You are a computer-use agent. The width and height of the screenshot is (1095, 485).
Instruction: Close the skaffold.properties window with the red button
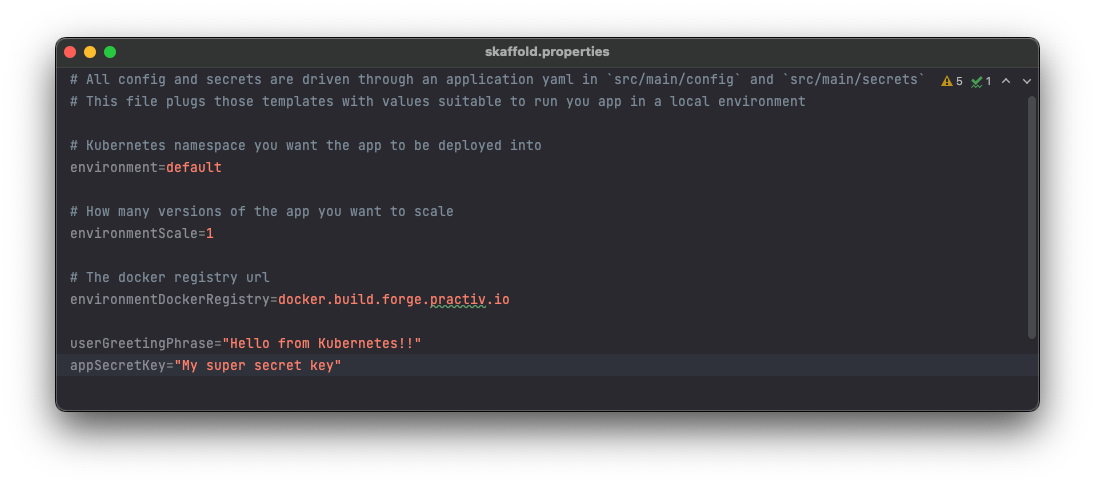coord(70,52)
